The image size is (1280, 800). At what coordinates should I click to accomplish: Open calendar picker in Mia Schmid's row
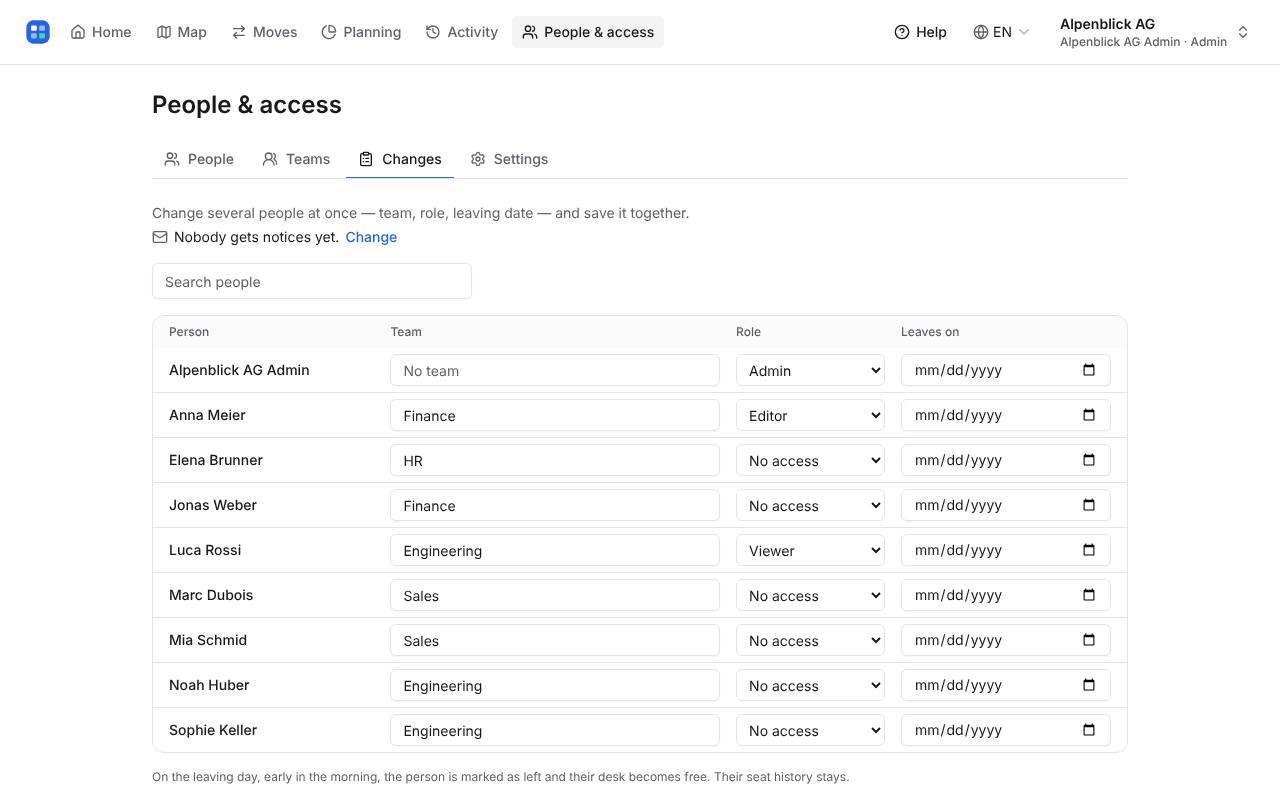(x=1089, y=640)
